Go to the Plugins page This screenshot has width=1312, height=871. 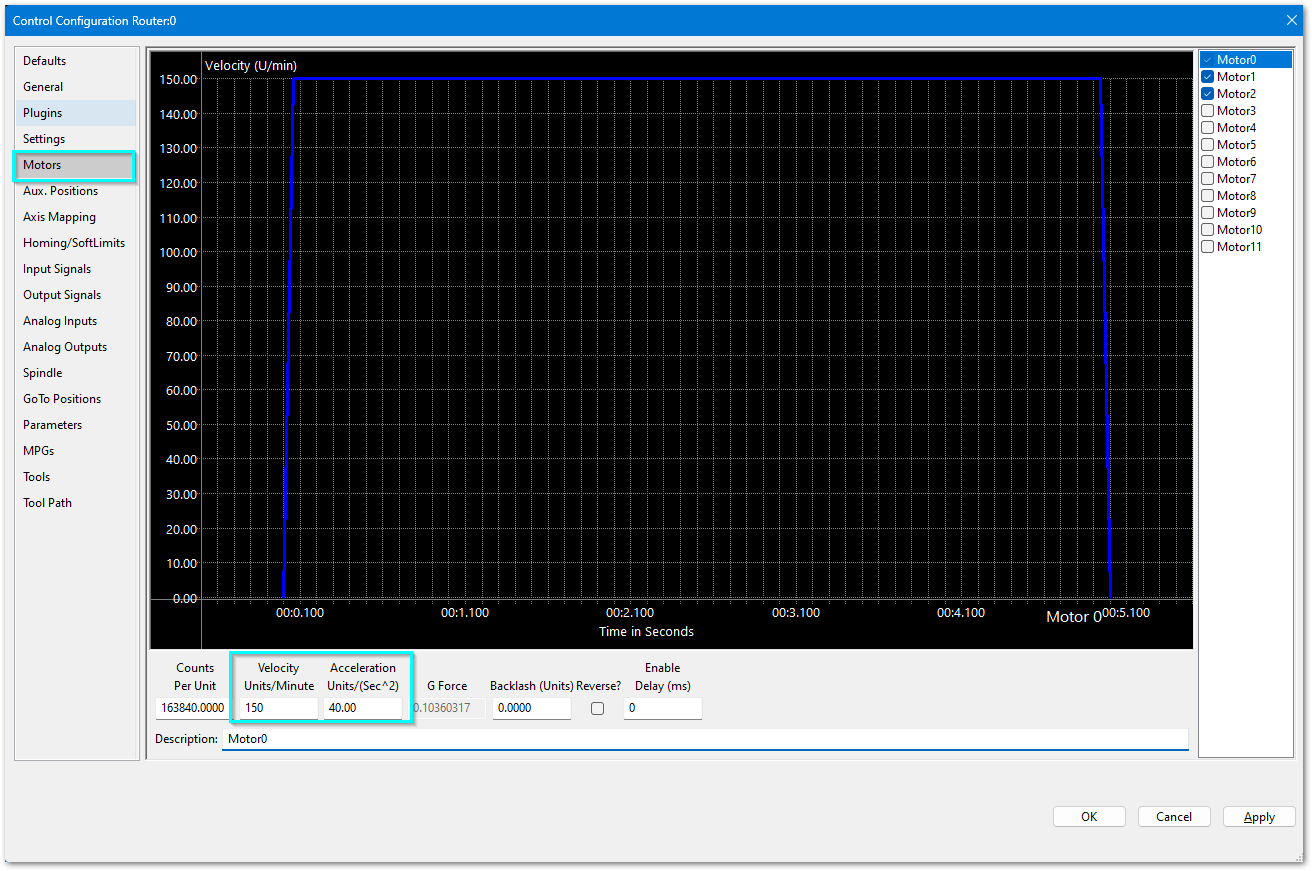(x=43, y=113)
